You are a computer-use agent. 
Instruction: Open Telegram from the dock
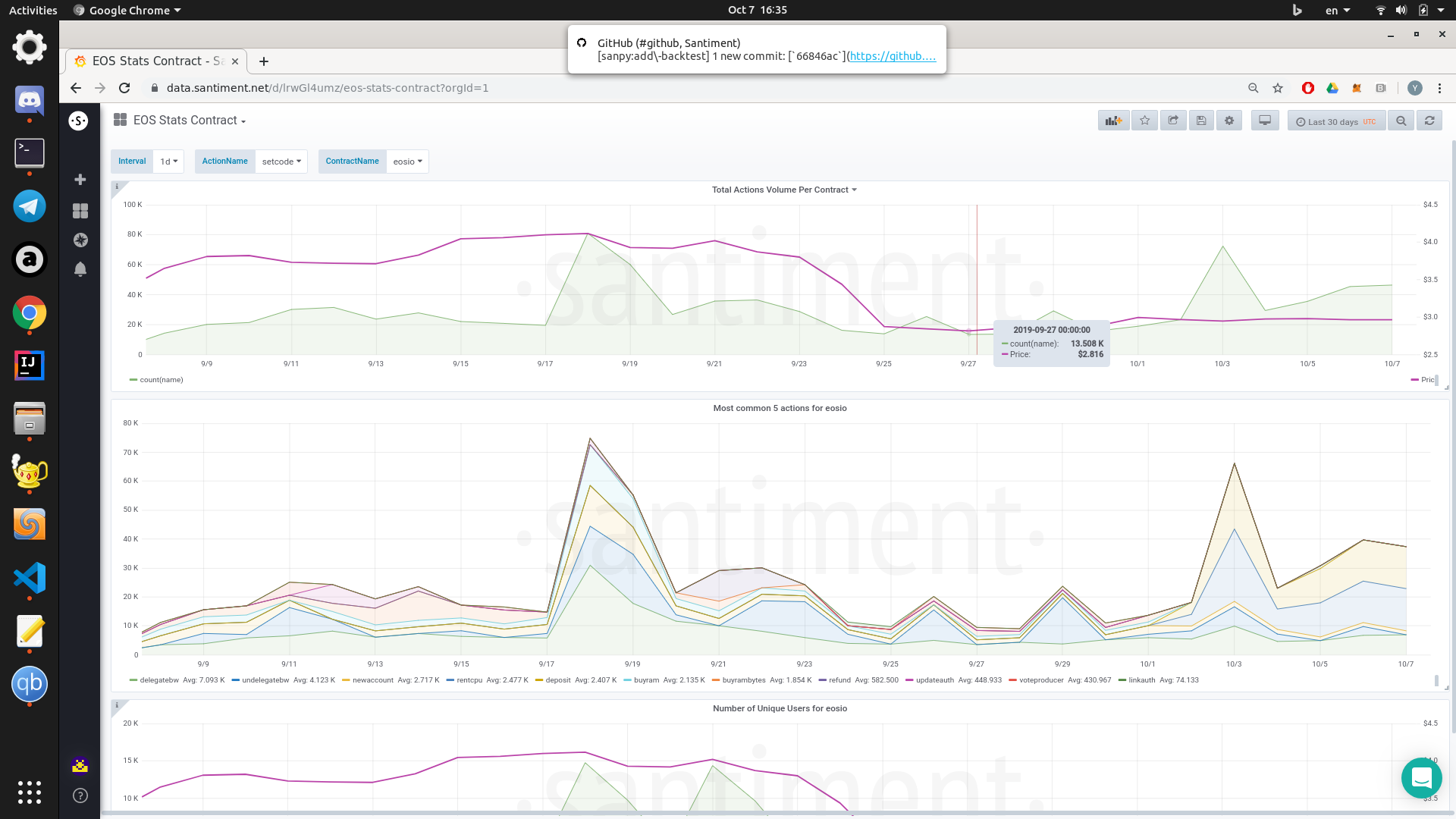(30, 206)
